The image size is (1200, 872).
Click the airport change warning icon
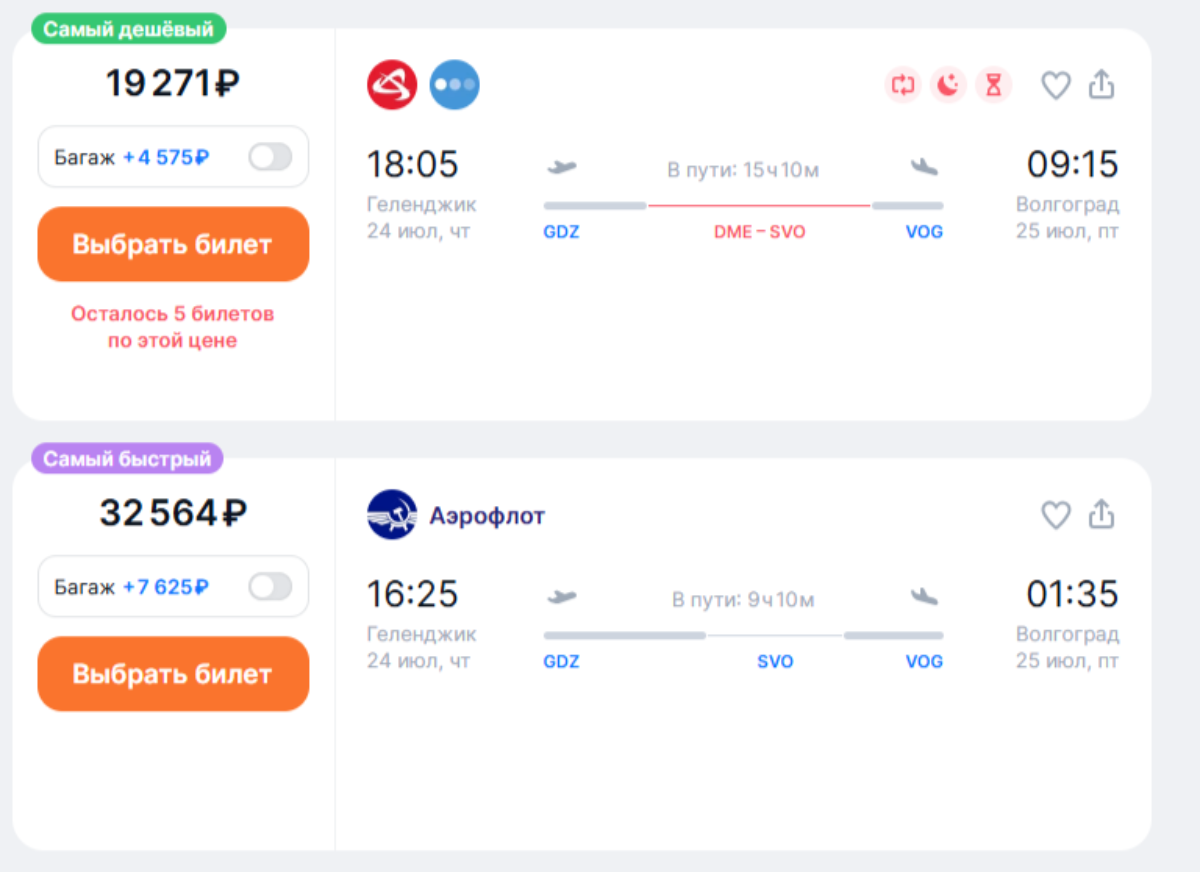point(902,85)
